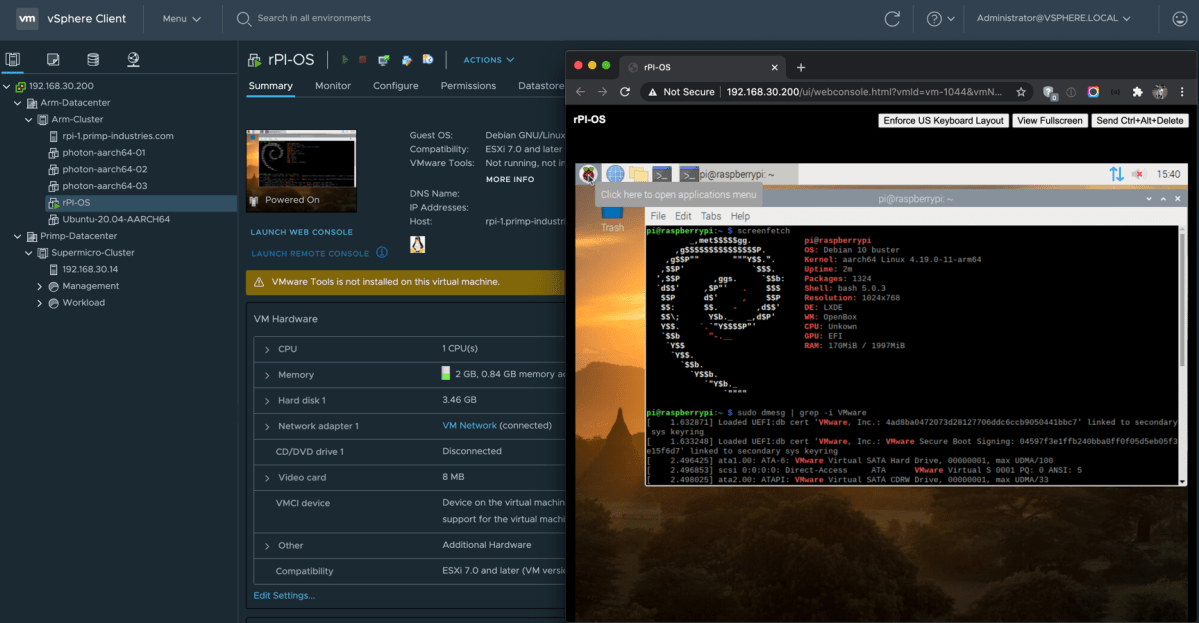Open the Raspberry Pi applications menu

click(x=587, y=174)
